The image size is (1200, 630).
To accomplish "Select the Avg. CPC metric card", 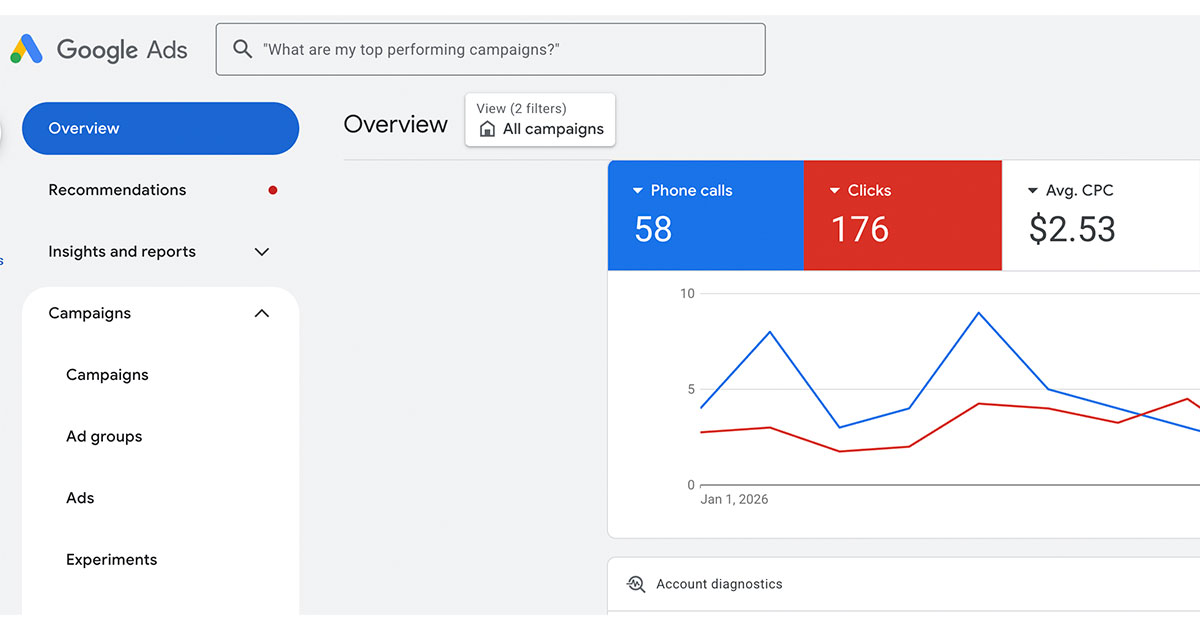I will click(x=1100, y=215).
